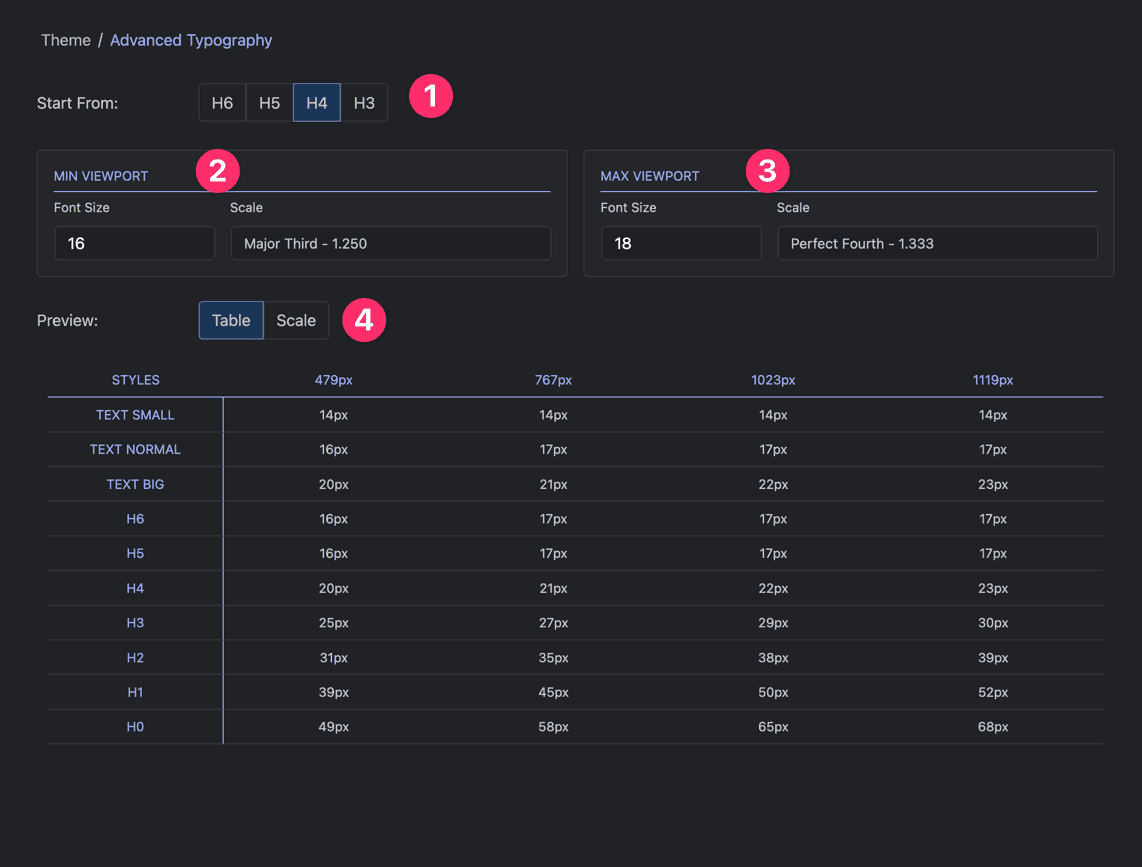
Task: Open the Min Viewport scale dropdown
Action: (390, 243)
